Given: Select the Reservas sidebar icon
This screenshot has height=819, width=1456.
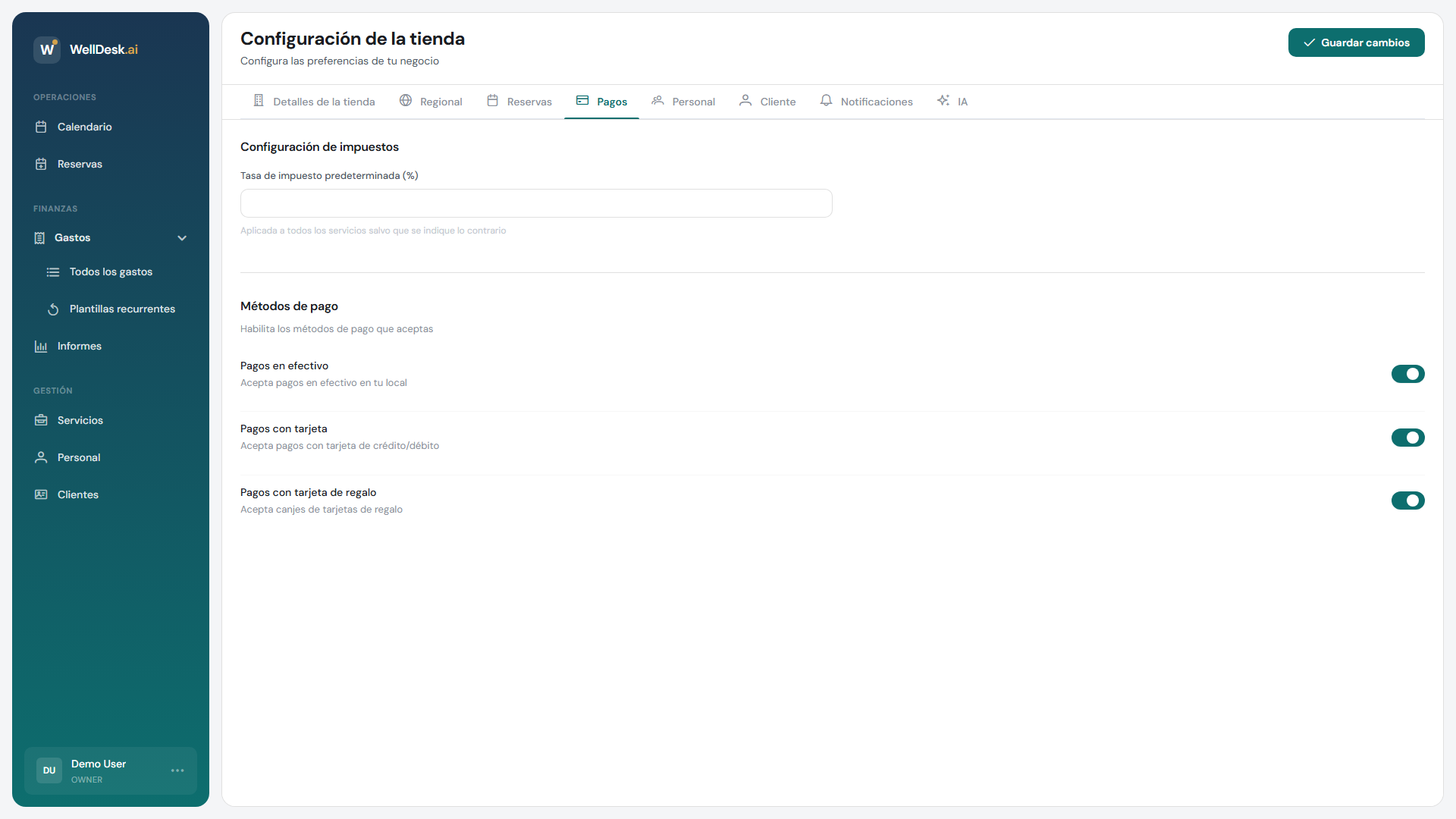Looking at the screenshot, I should [x=41, y=164].
